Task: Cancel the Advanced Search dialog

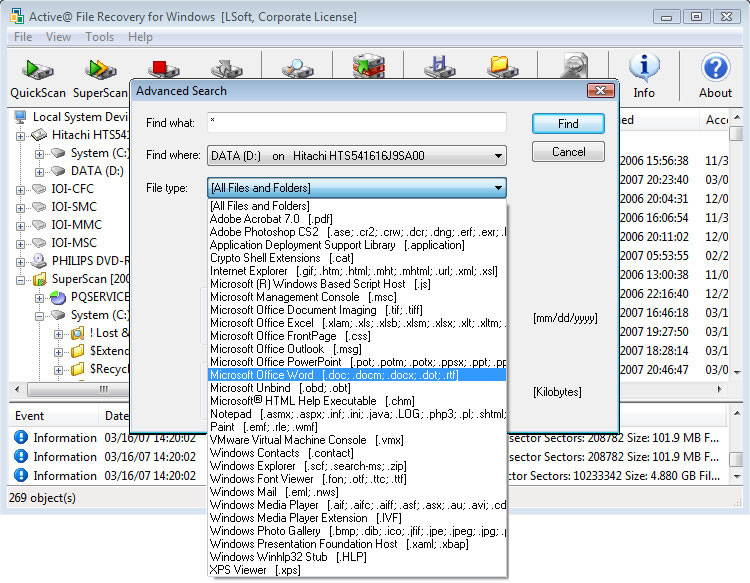Action: tap(568, 152)
